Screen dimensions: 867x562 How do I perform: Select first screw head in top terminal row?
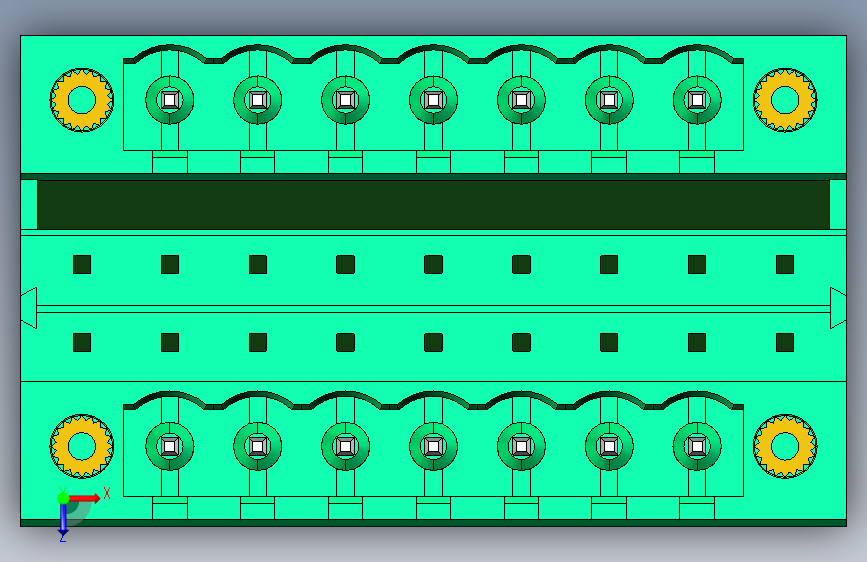point(170,100)
